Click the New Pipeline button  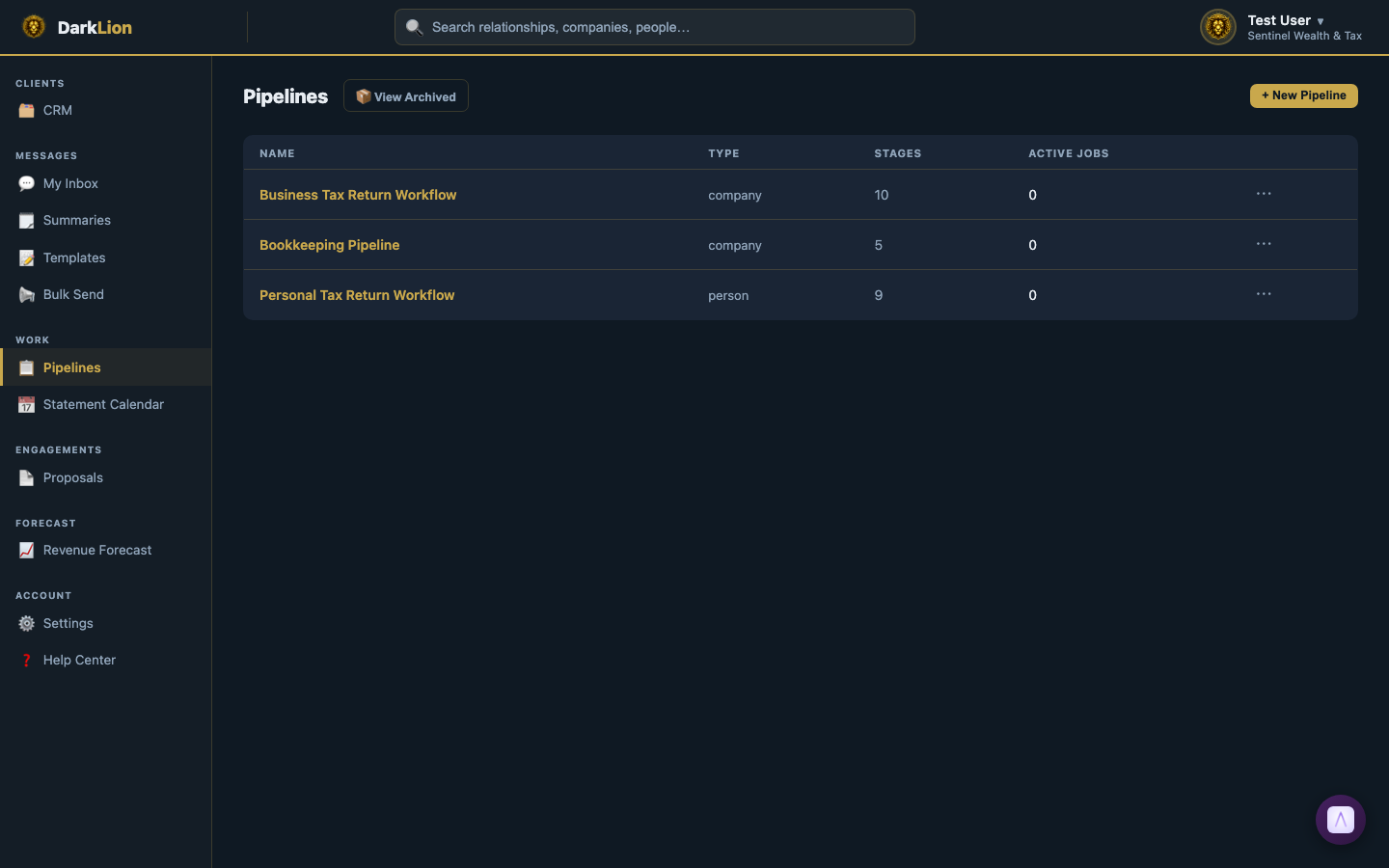click(1304, 95)
